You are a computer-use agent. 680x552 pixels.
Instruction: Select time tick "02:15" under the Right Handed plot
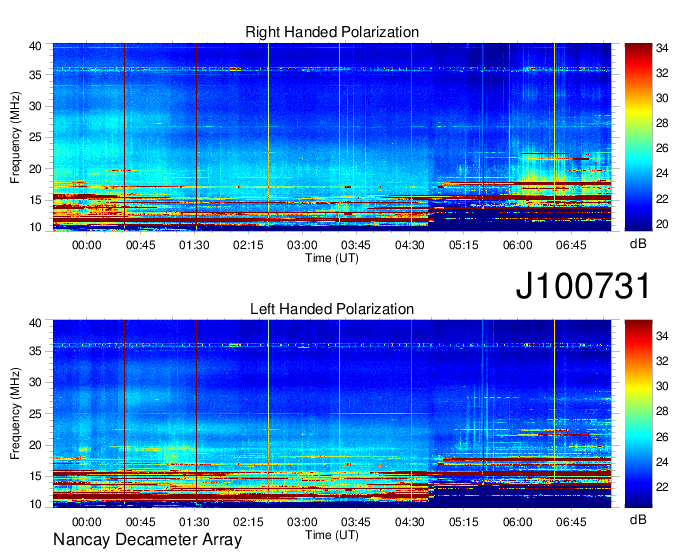[x=248, y=245]
